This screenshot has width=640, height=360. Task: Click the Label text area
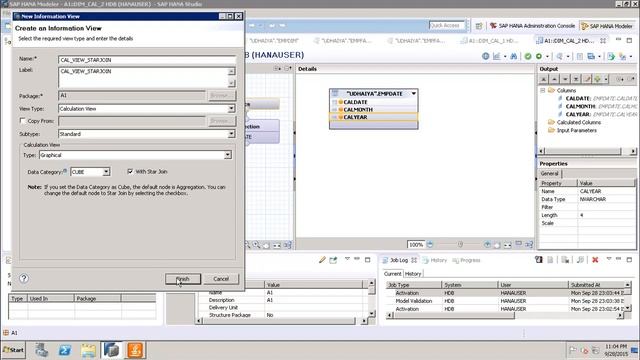point(143,77)
